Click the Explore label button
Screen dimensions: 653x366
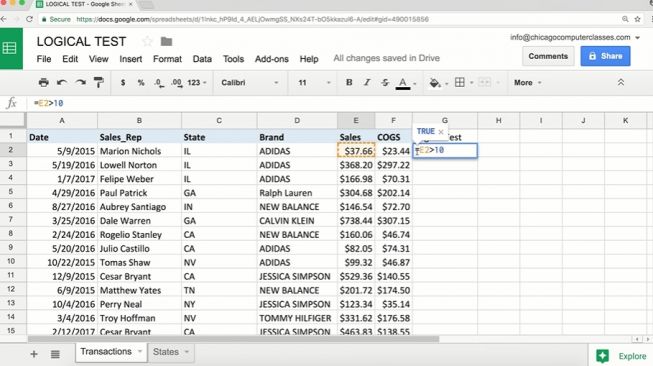click(632, 356)
